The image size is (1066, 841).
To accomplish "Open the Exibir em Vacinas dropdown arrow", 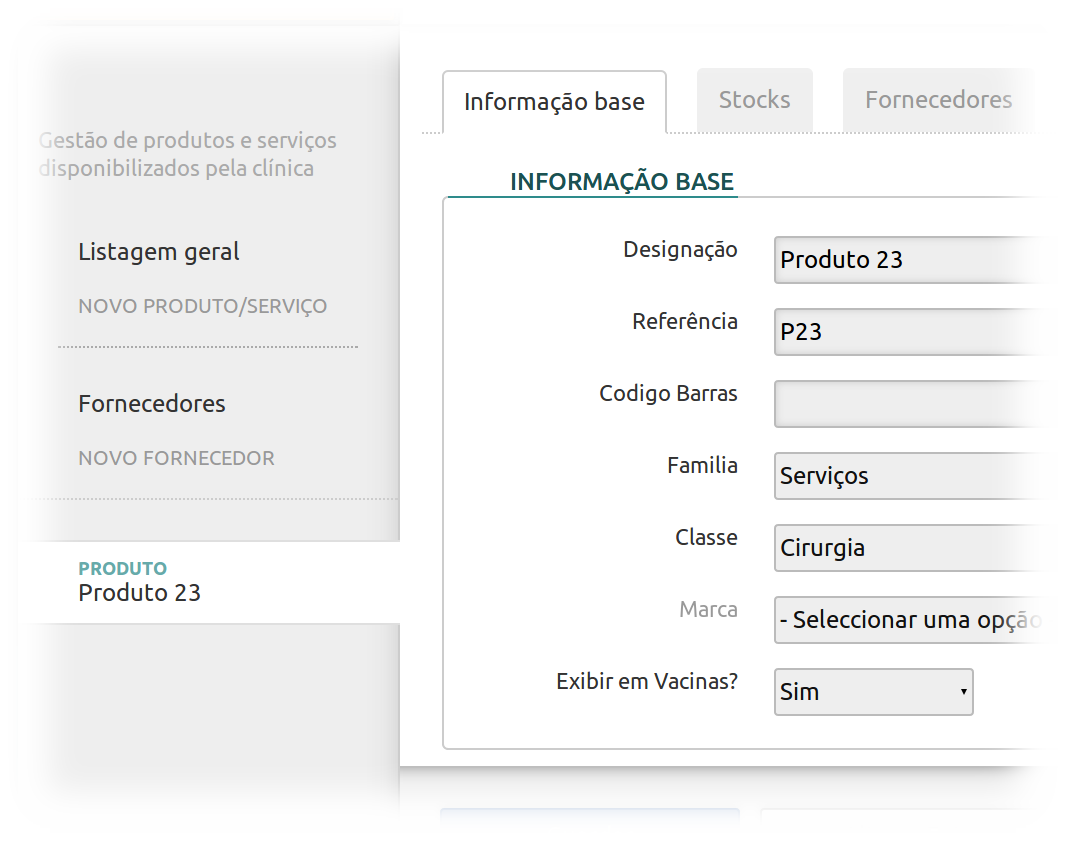I will point(963,692).
